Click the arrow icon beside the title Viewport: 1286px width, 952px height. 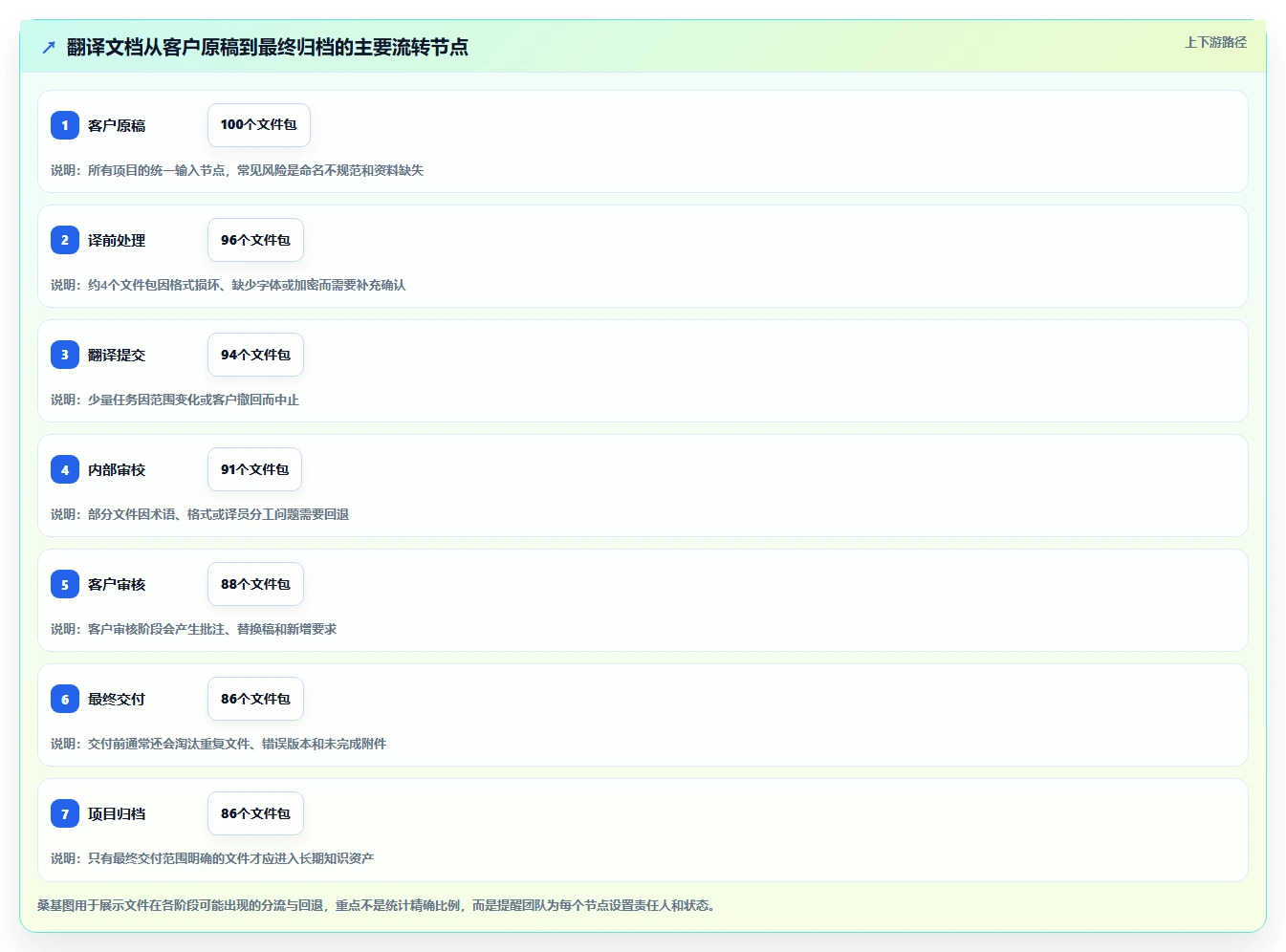click(x=49, y=47)
